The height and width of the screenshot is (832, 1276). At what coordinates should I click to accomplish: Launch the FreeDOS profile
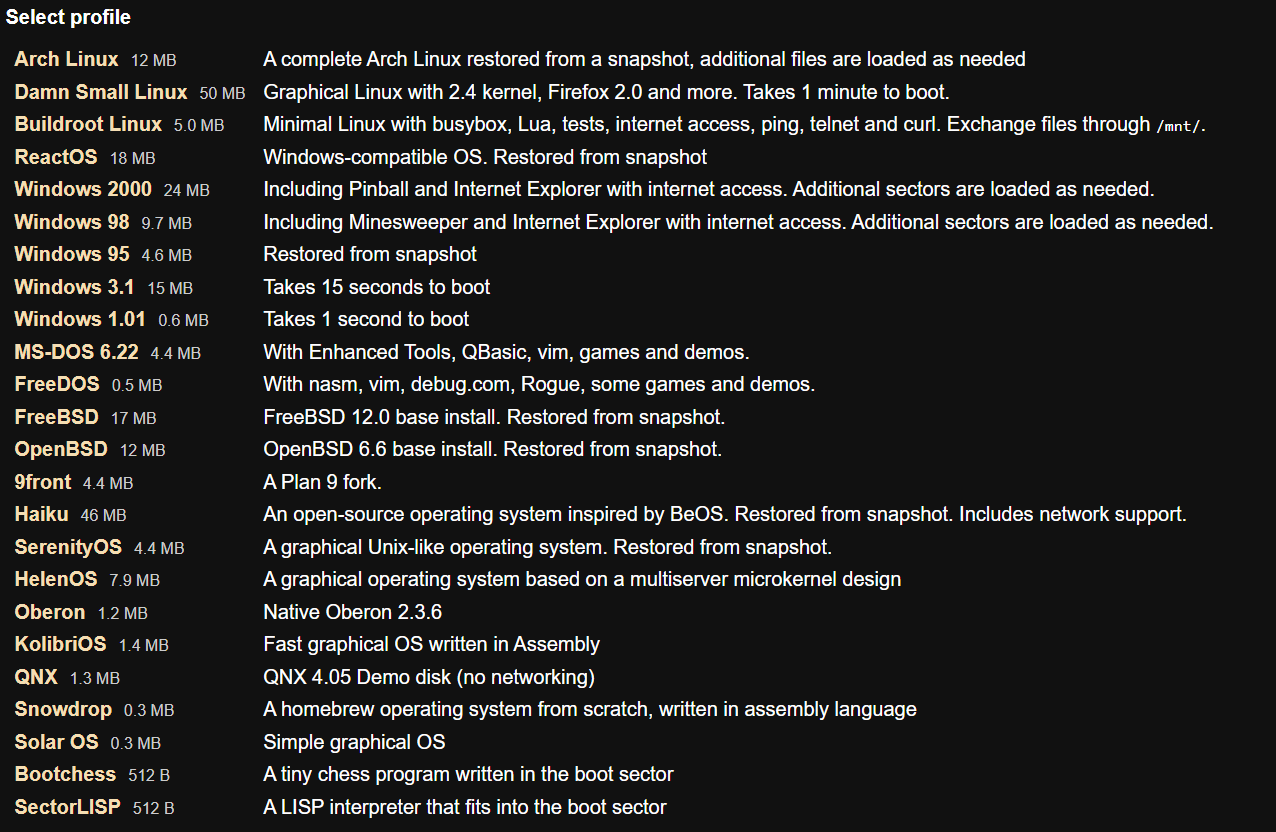(57, 384)
